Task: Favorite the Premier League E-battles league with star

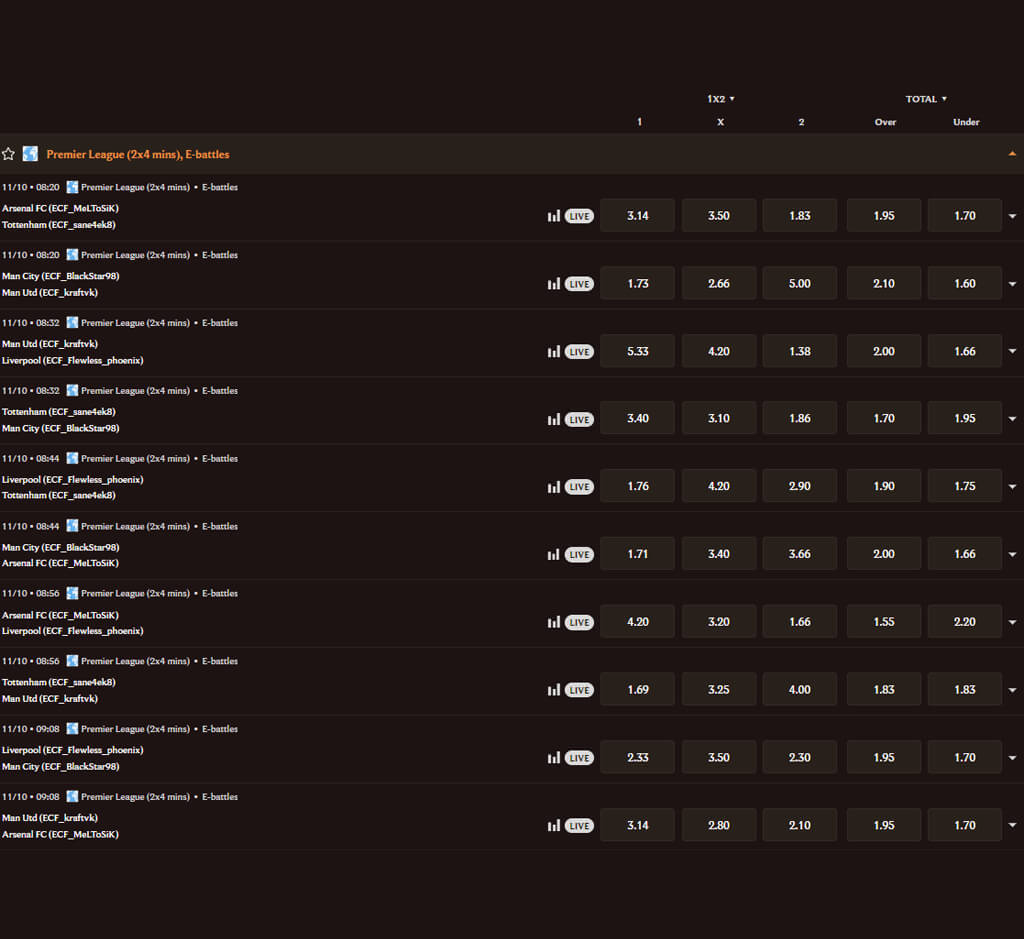Action: [8, 154]
